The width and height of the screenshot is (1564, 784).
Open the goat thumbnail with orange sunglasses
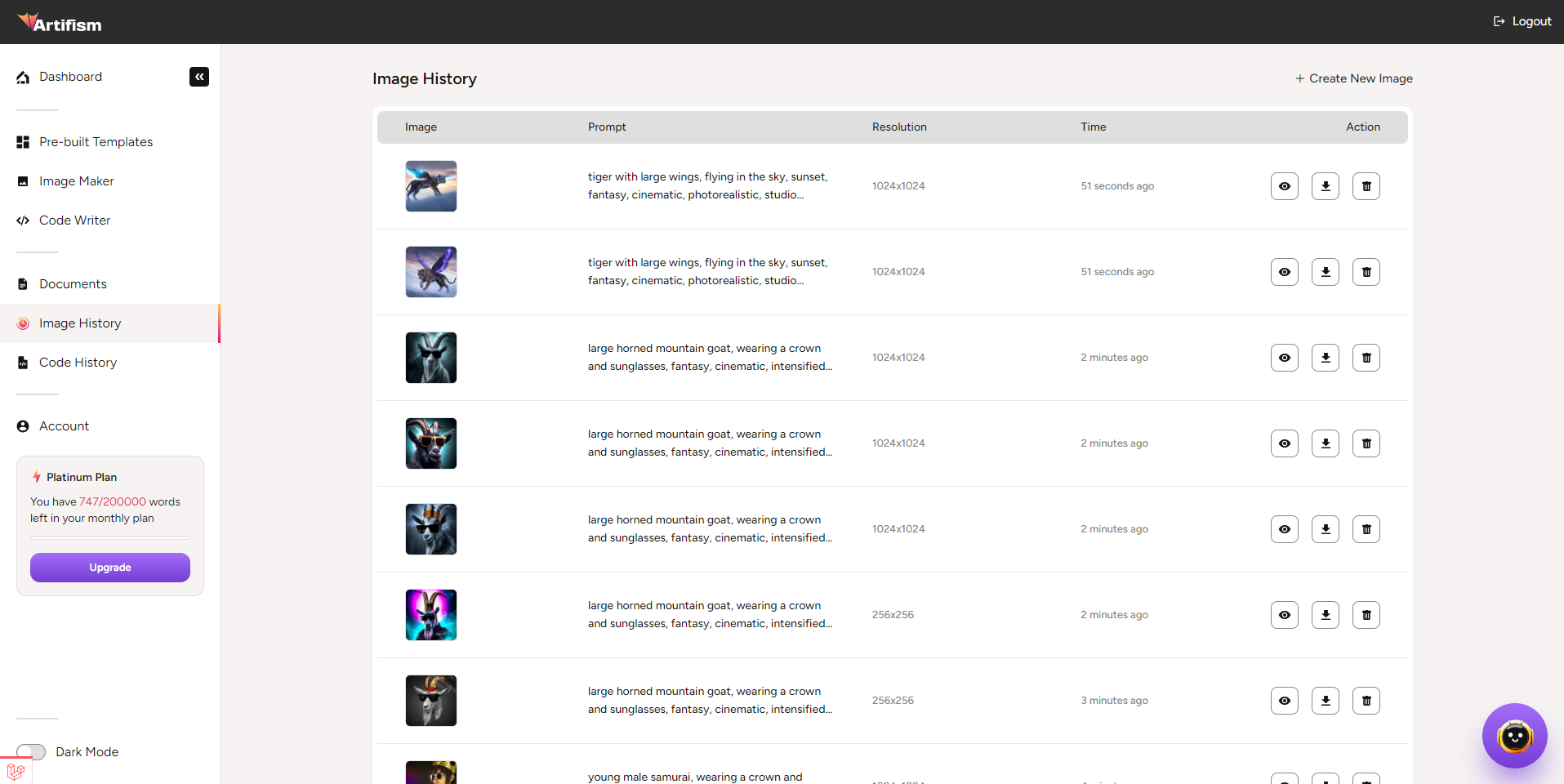click(431, 443)
